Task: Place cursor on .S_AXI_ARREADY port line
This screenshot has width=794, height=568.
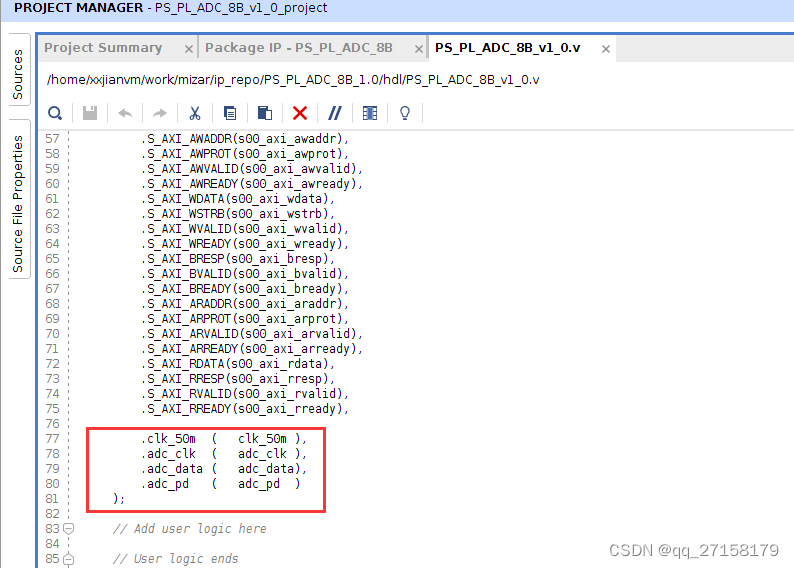Action: tap(252, 349)
